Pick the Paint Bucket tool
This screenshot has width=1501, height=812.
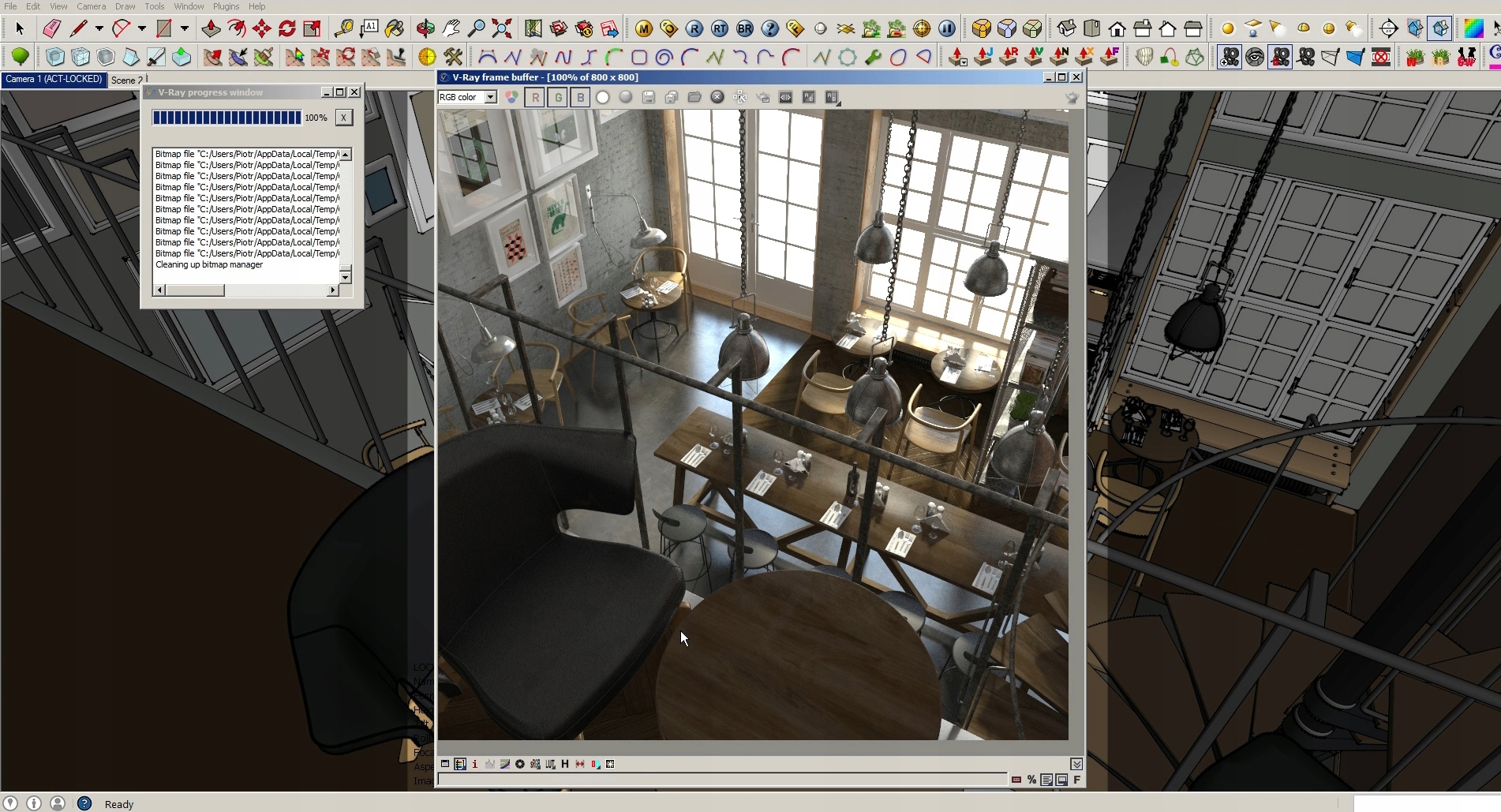point(395,29)
